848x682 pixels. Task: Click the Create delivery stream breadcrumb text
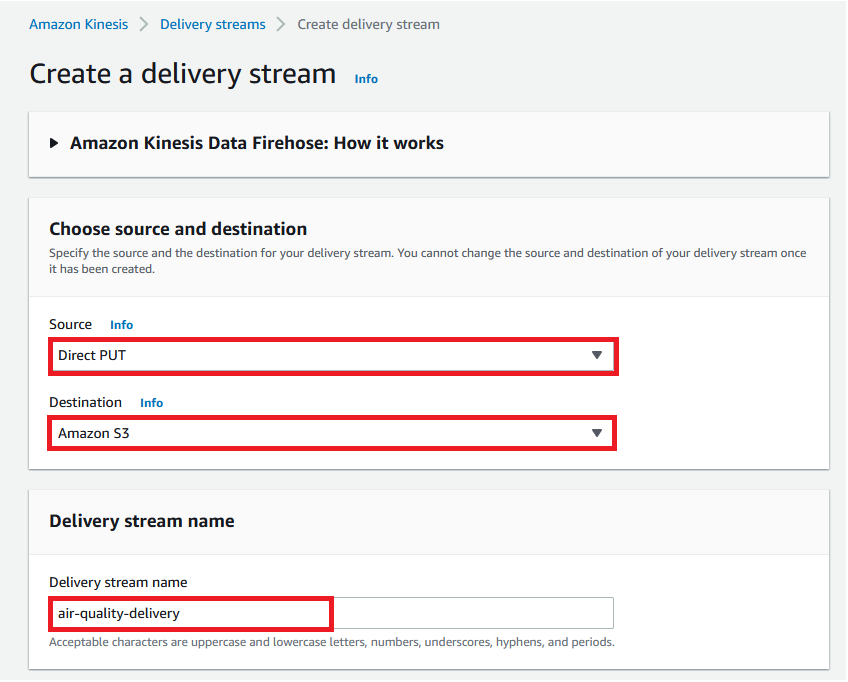(368, 24)
